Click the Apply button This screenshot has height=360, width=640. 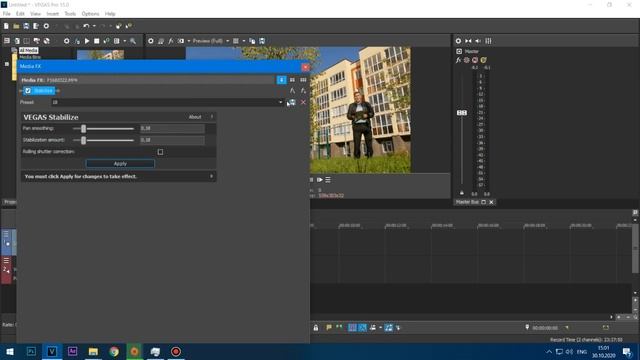[120, 164]
